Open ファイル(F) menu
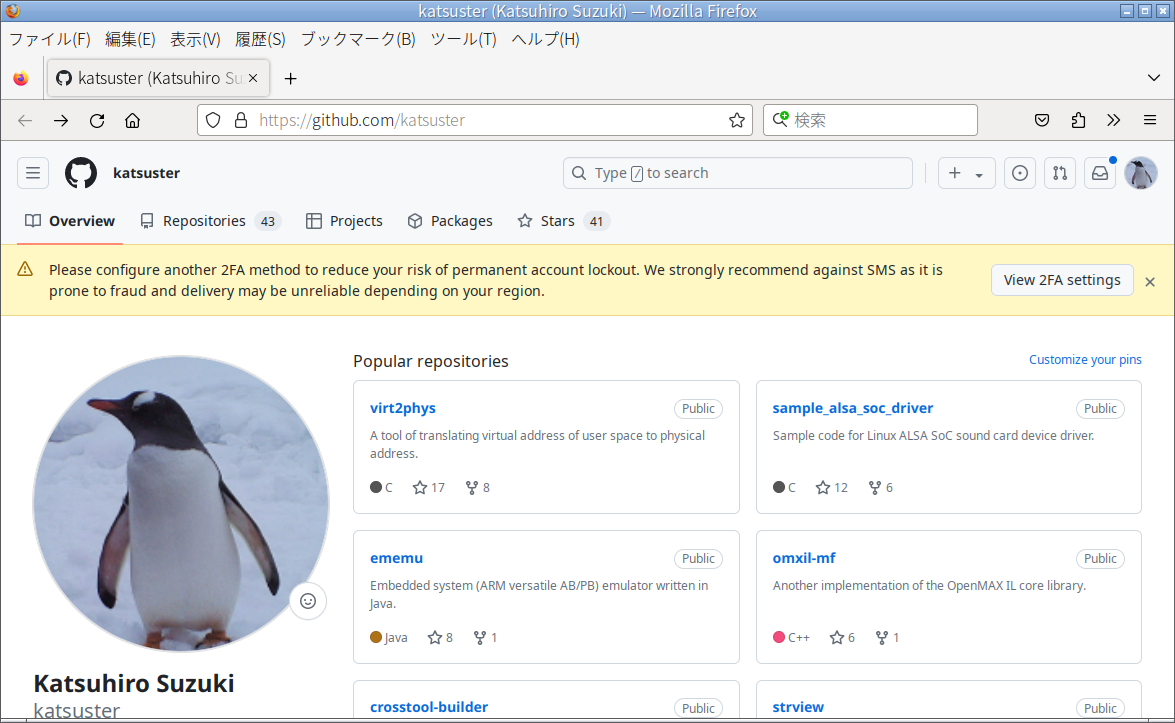Screen dimensions: 1175x723 [49, 39]
